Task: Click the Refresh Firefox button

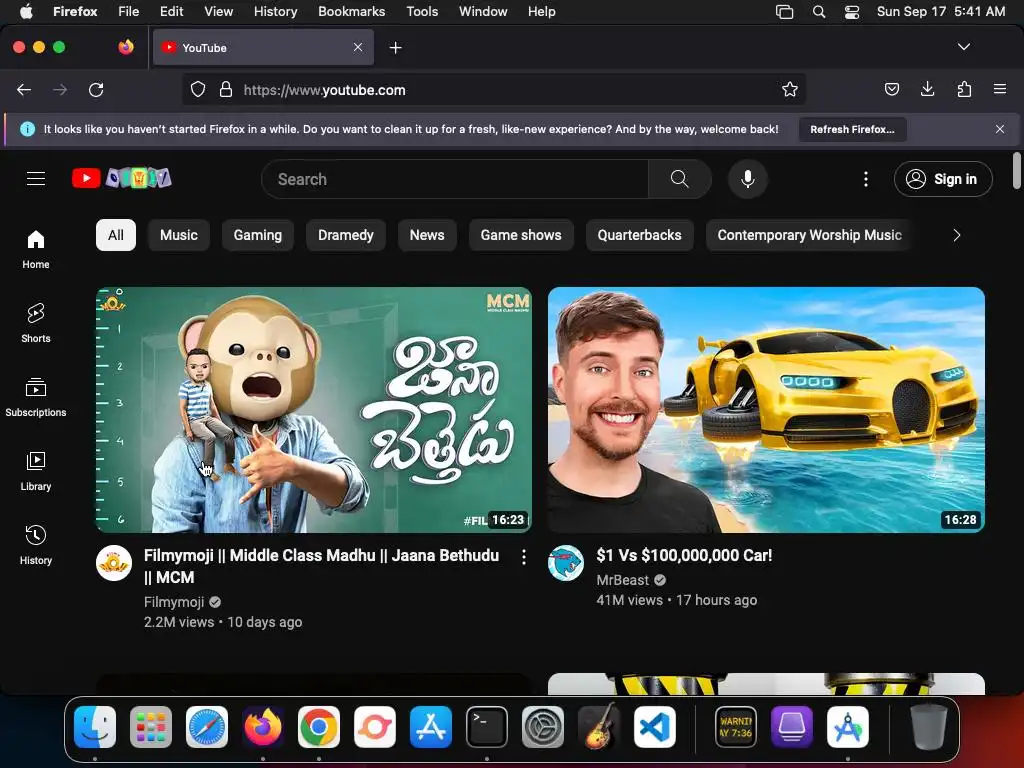Action: coord(852,129)
